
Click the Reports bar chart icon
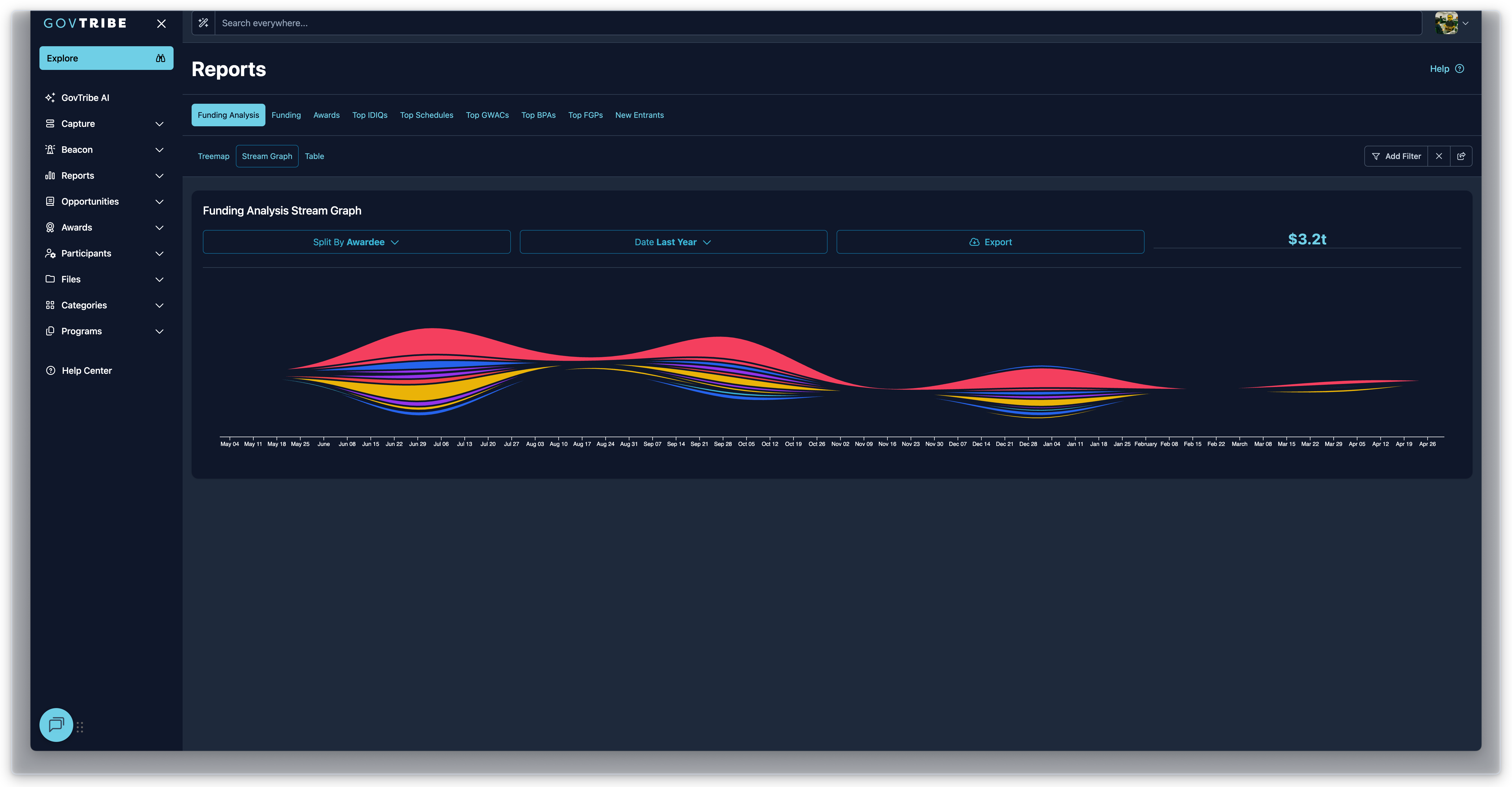pyautogui.click(x=50, y=175)
